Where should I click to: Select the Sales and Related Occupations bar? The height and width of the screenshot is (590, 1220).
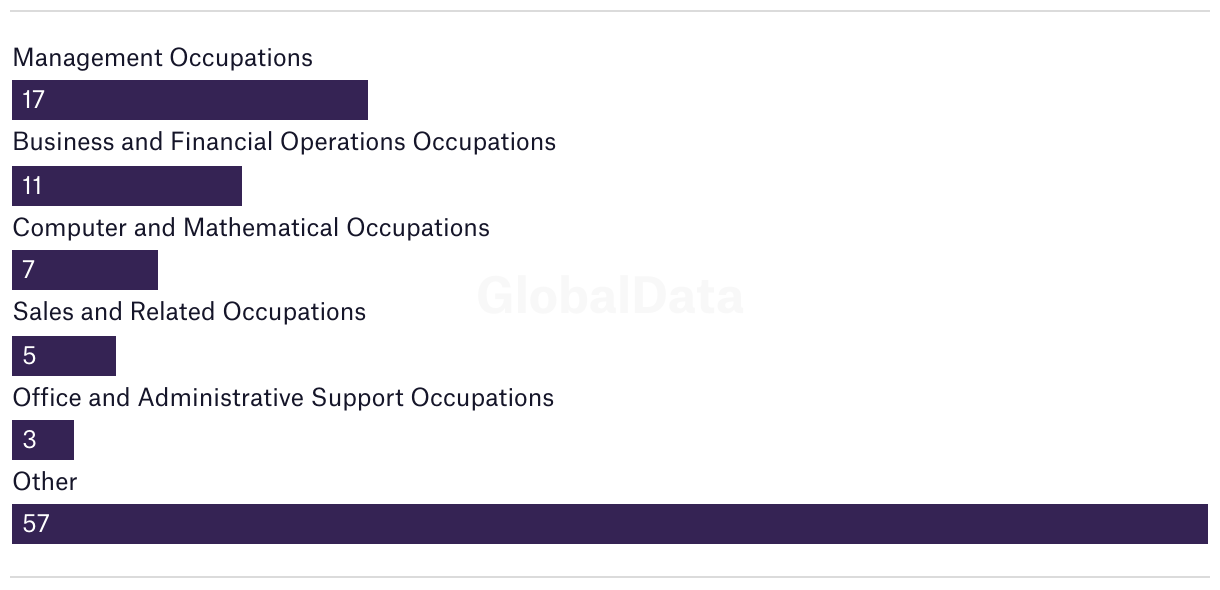tap(64, 356)
